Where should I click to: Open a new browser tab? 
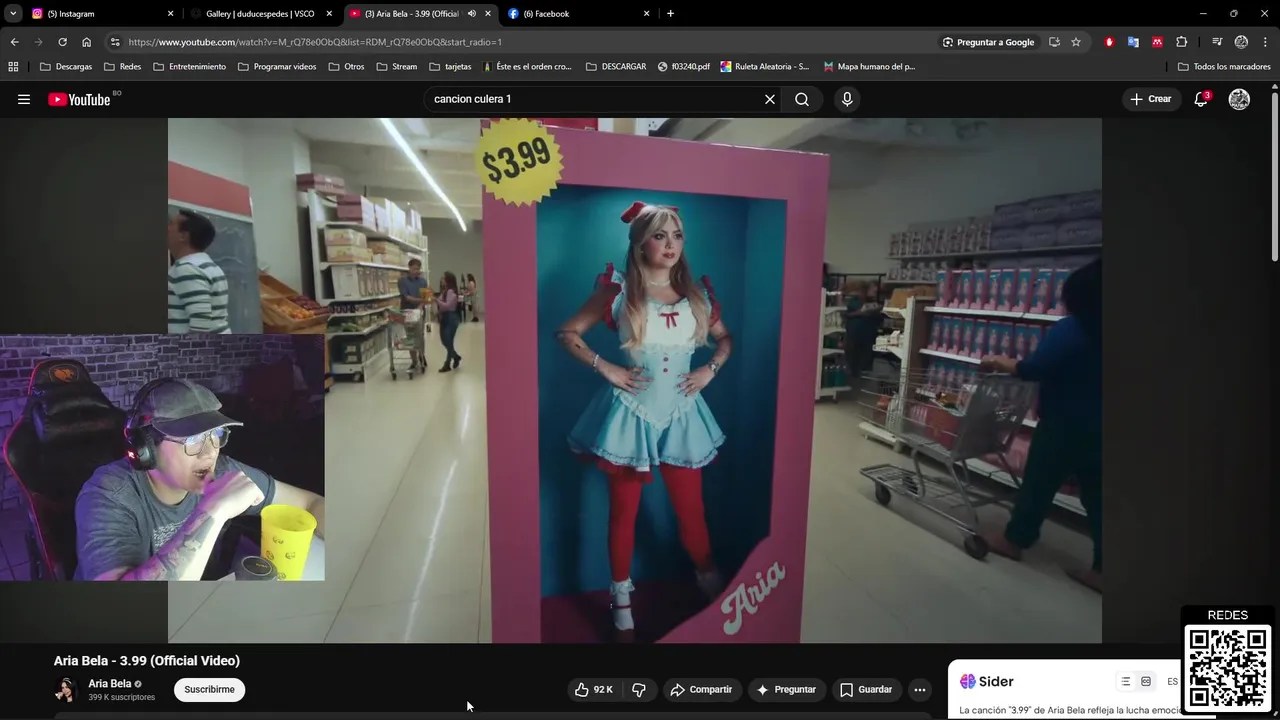670,14
